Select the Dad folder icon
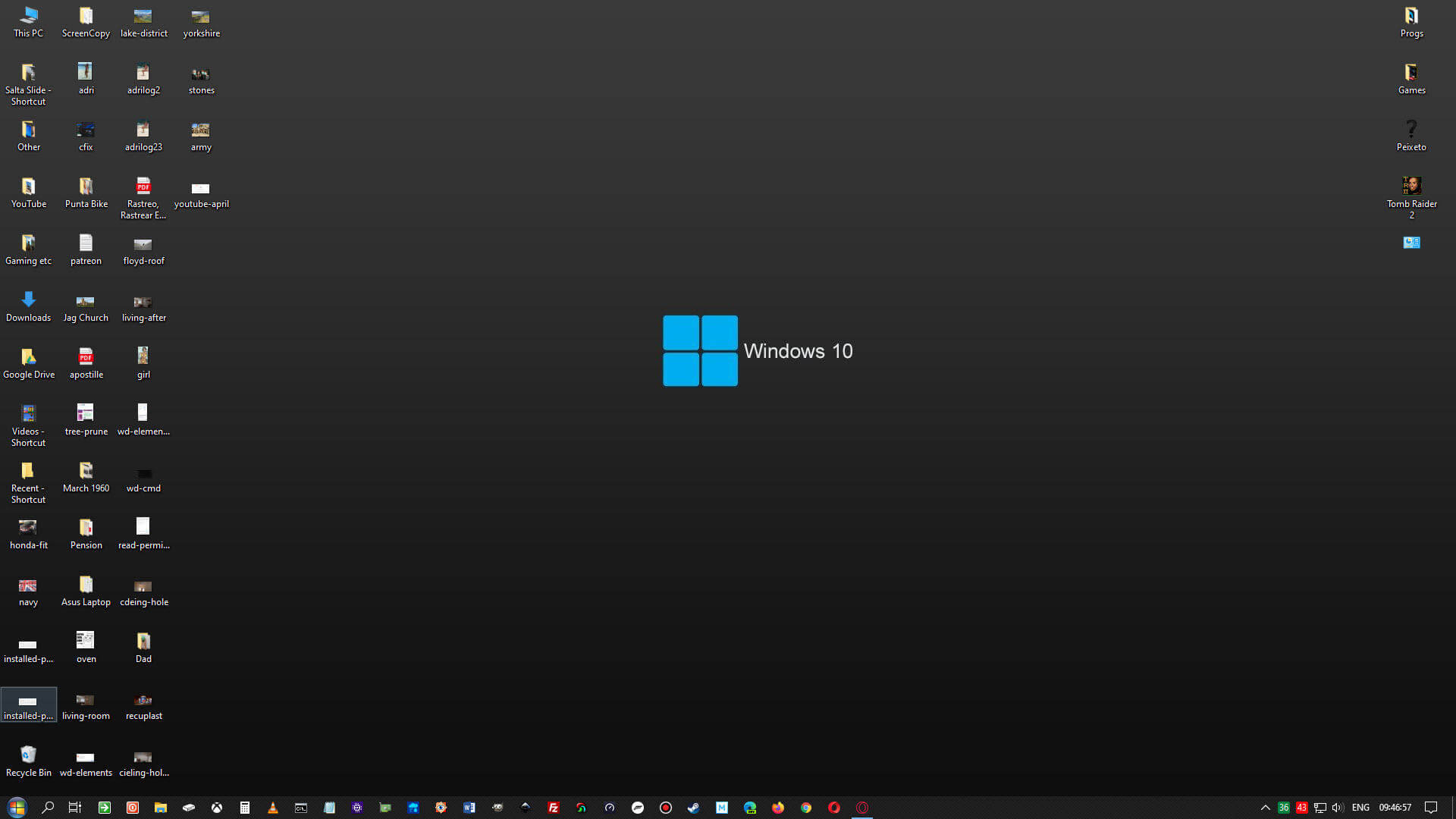The width and height of the screenshot is (1456, 819). (143, 648)
